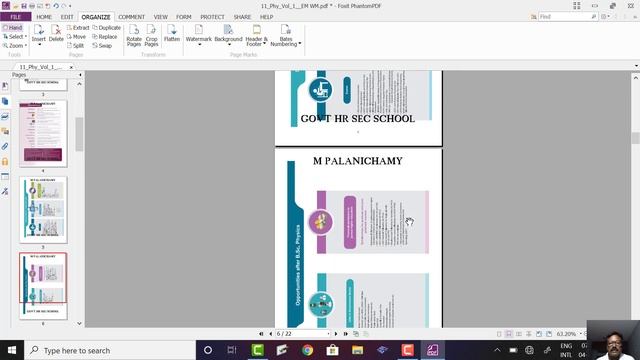Click Split document button
This screenshot has width=640, height=360.
[76, 46]
